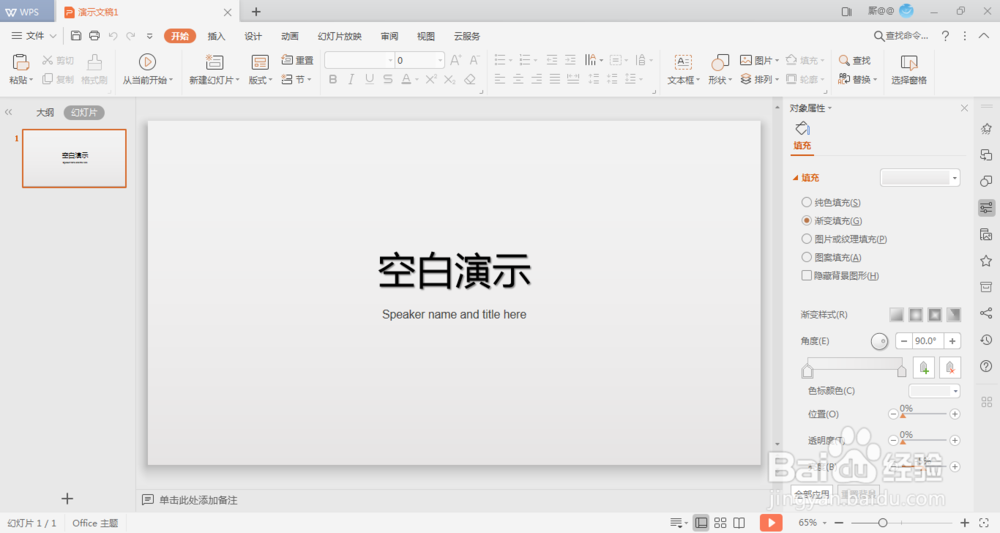Click the Reset (重置) icon
This screenshot has height=533, width=1000.
(x=287, y=60)
